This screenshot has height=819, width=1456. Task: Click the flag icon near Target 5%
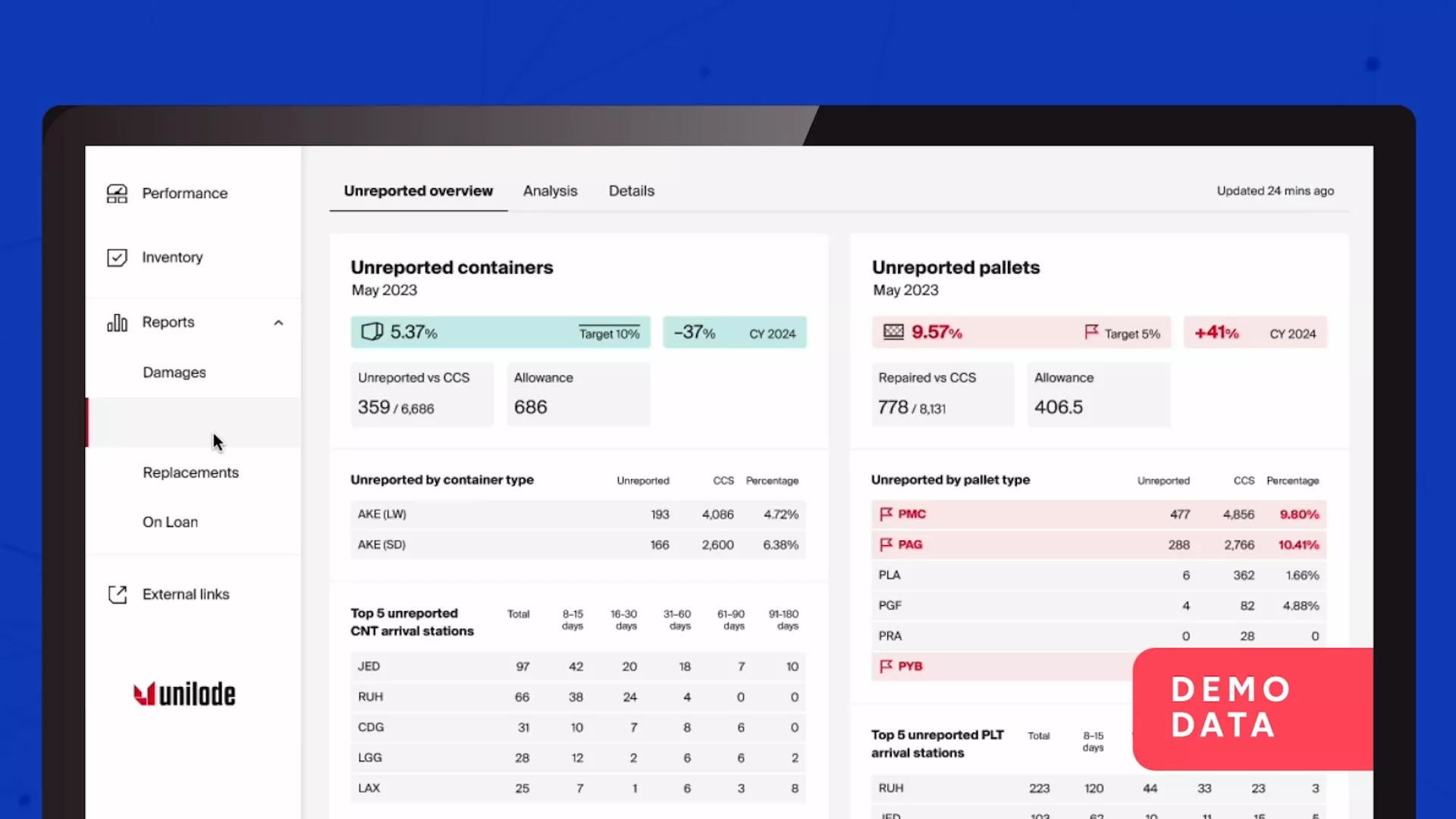pyautogui.click(x=1090, y=332)
